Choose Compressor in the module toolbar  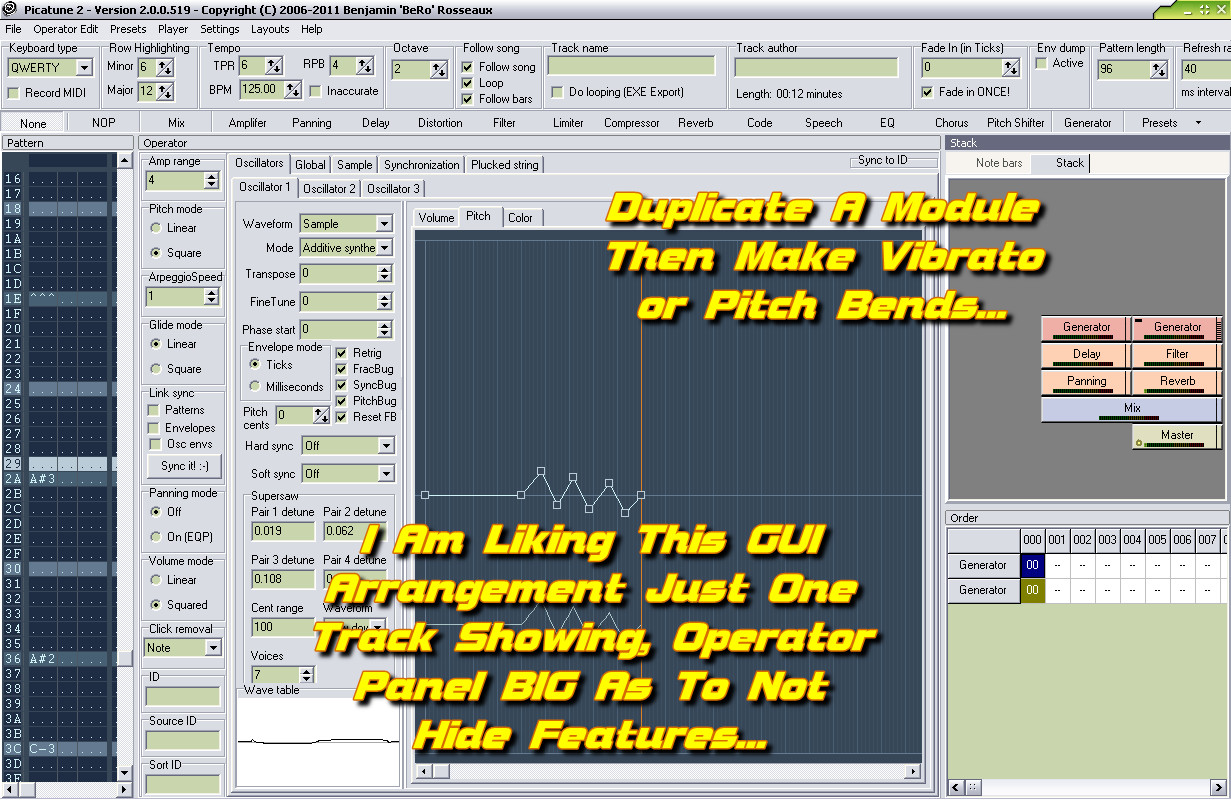632,123
